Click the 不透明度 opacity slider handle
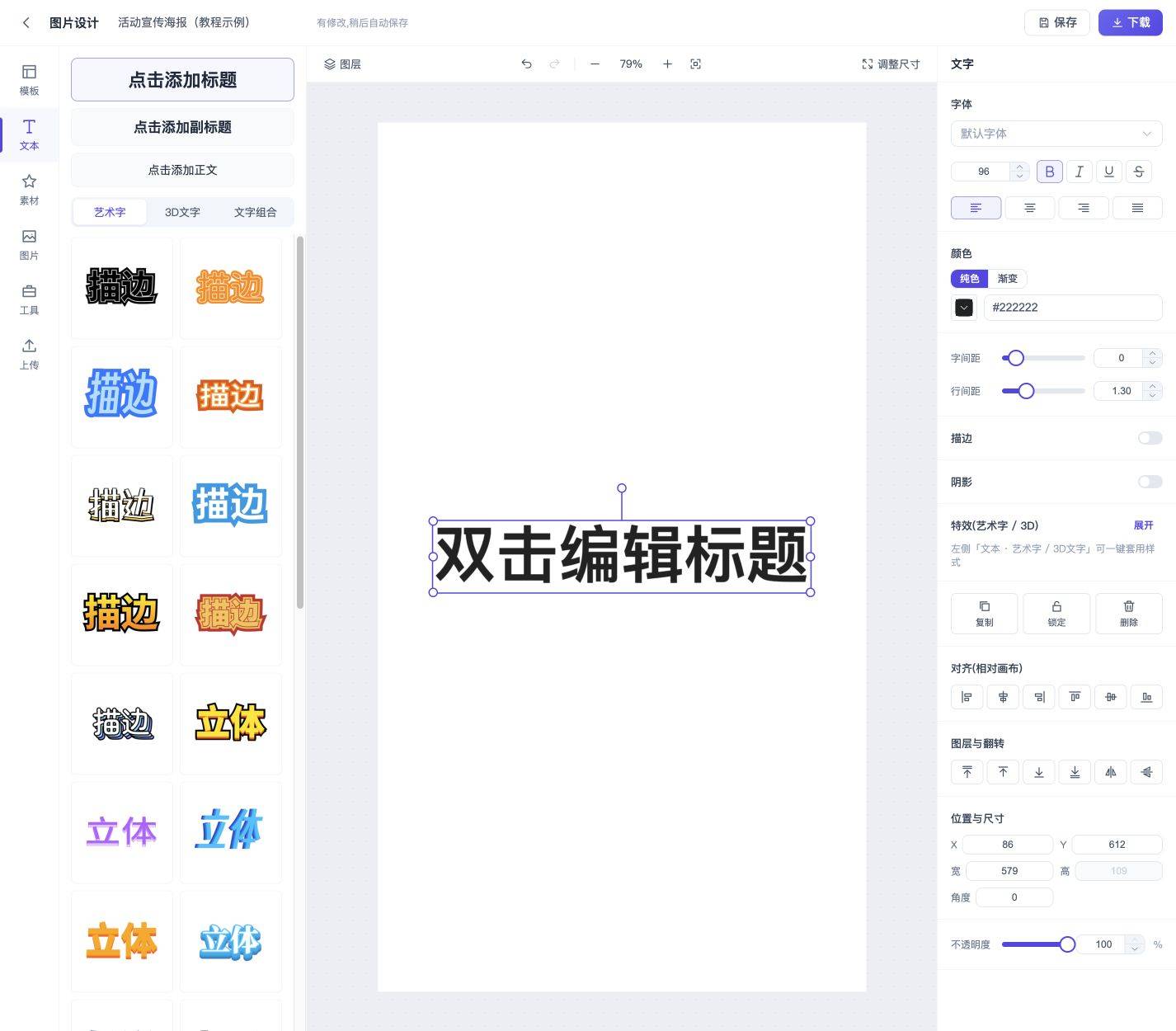Viewport: 1176px width, 1031px height. point(1067,944)
